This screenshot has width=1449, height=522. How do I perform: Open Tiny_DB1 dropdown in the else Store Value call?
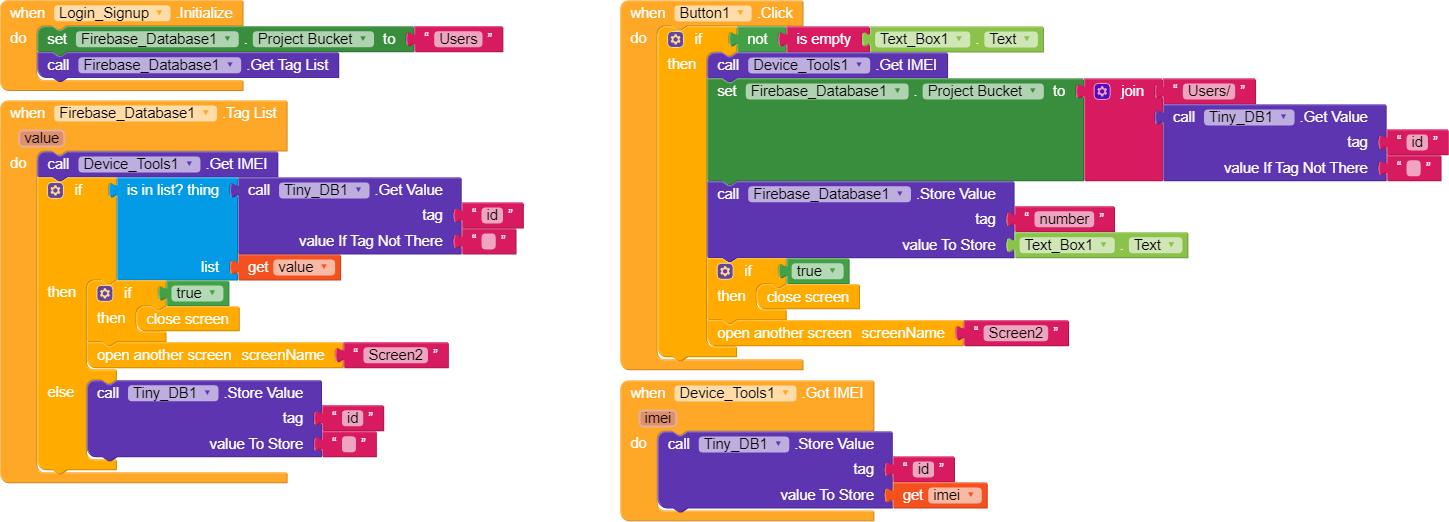point(172,393)
